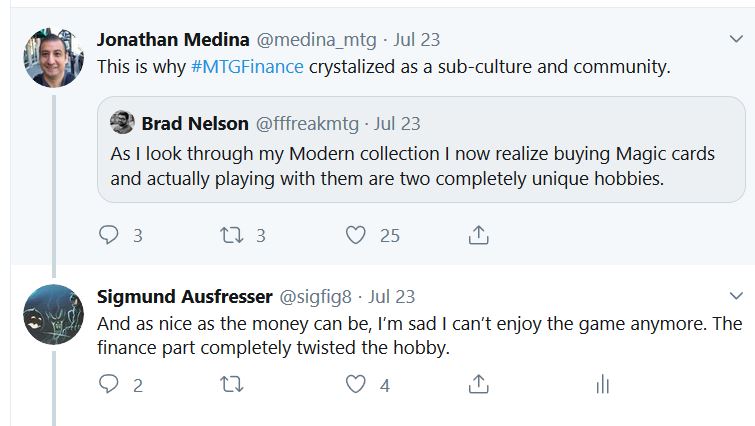This screenshot has height=426, width=755.
Task: Like Sigmund Ausfresser's tweet
Action: [x=356, y=384]
